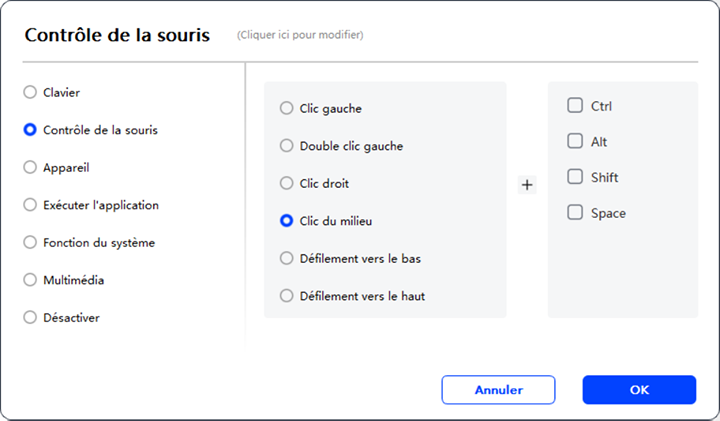
Task: Select Défilement vers le haut
Action: pyautogui.click(x=287, y=295)
